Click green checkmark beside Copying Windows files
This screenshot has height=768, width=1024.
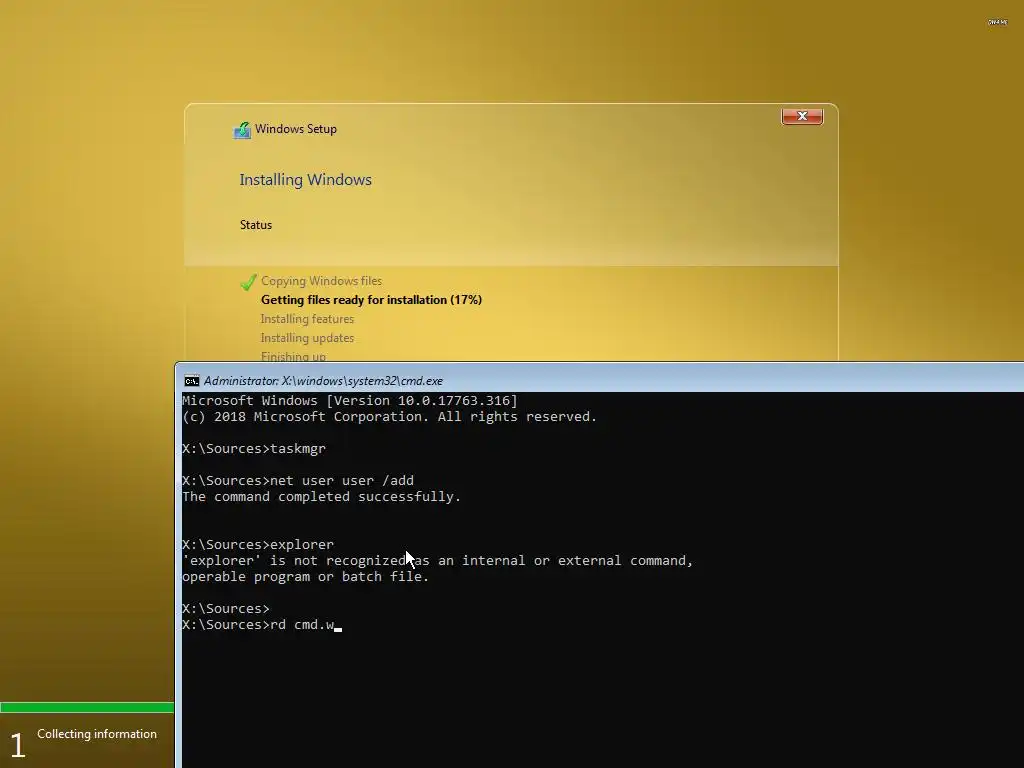(248, 281)
